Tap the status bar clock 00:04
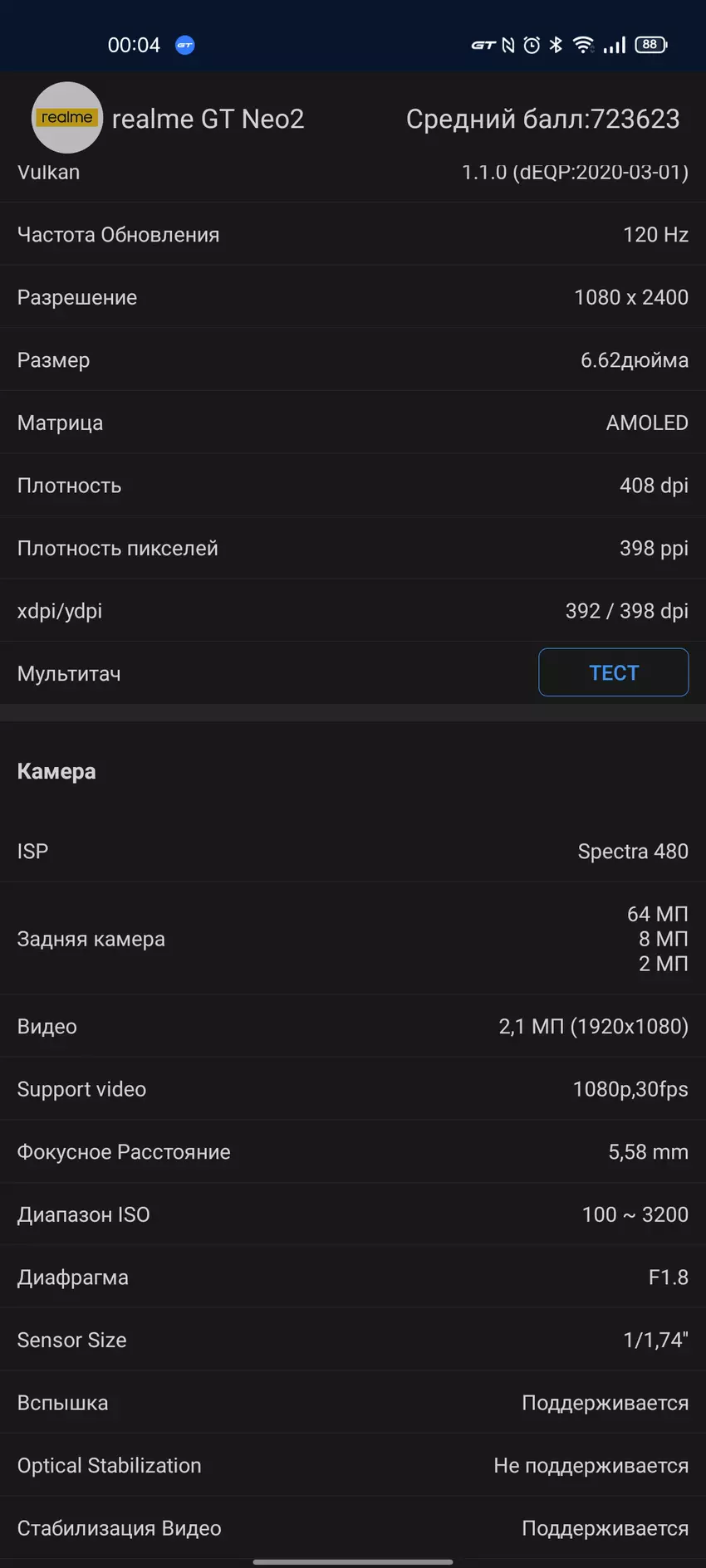This screenshot has width=706, height=1568. 134,46
